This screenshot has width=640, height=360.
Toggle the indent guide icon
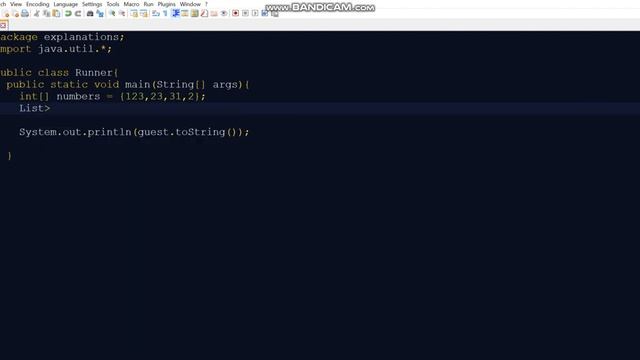[176, 13]
